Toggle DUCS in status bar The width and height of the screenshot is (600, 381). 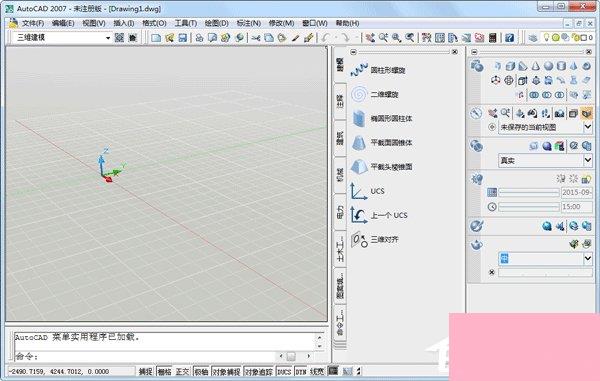[284, 371]
